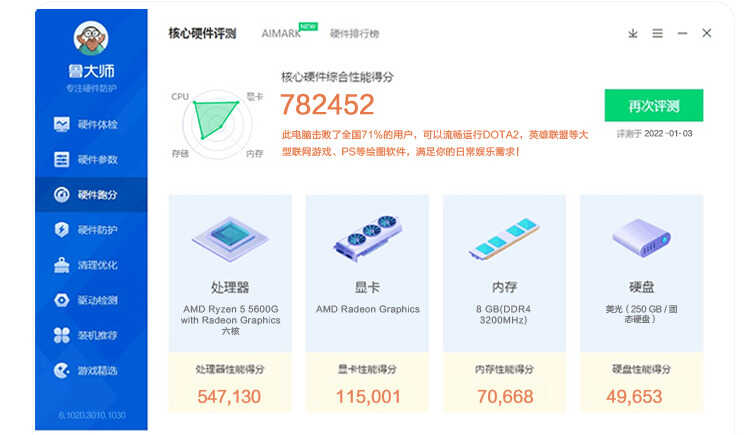Viewport: 752px width, 435px height.
Task: Open the hamburger menu icon
Action: pyautogui.click(x=658, y=33)
